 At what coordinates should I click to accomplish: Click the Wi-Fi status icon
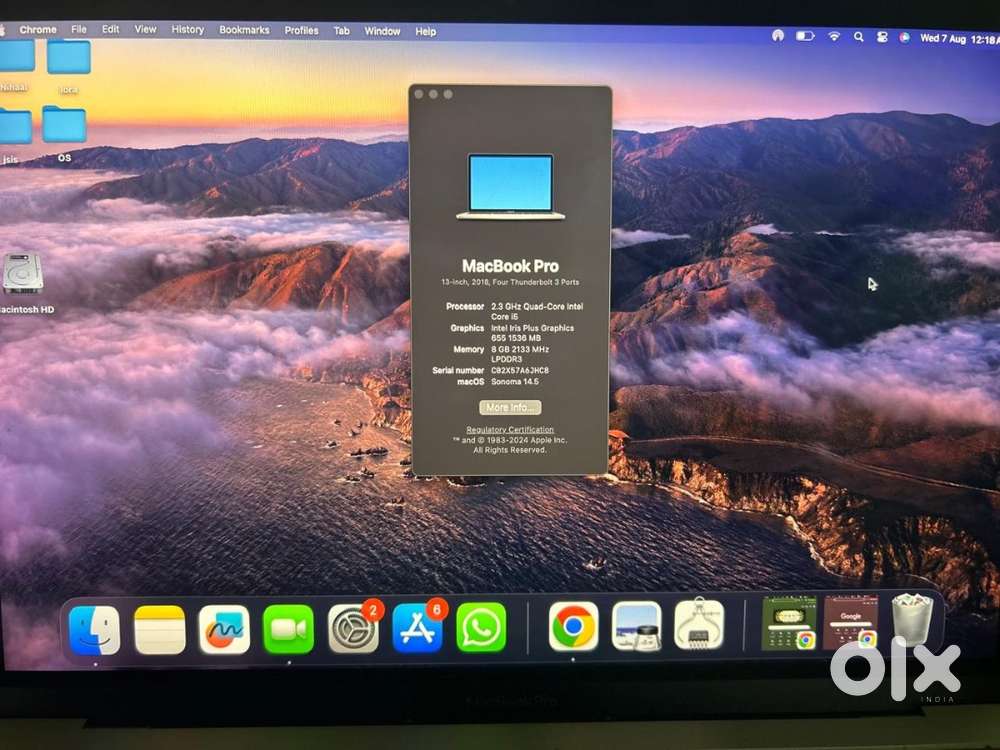834,36
